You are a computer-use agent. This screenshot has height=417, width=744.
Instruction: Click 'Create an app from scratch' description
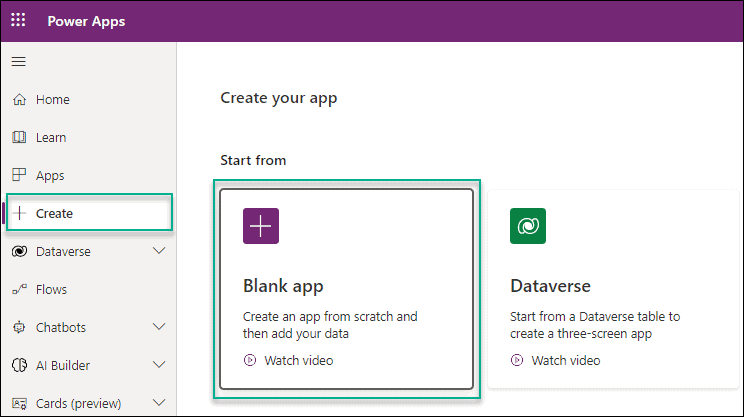click(330, 325)
